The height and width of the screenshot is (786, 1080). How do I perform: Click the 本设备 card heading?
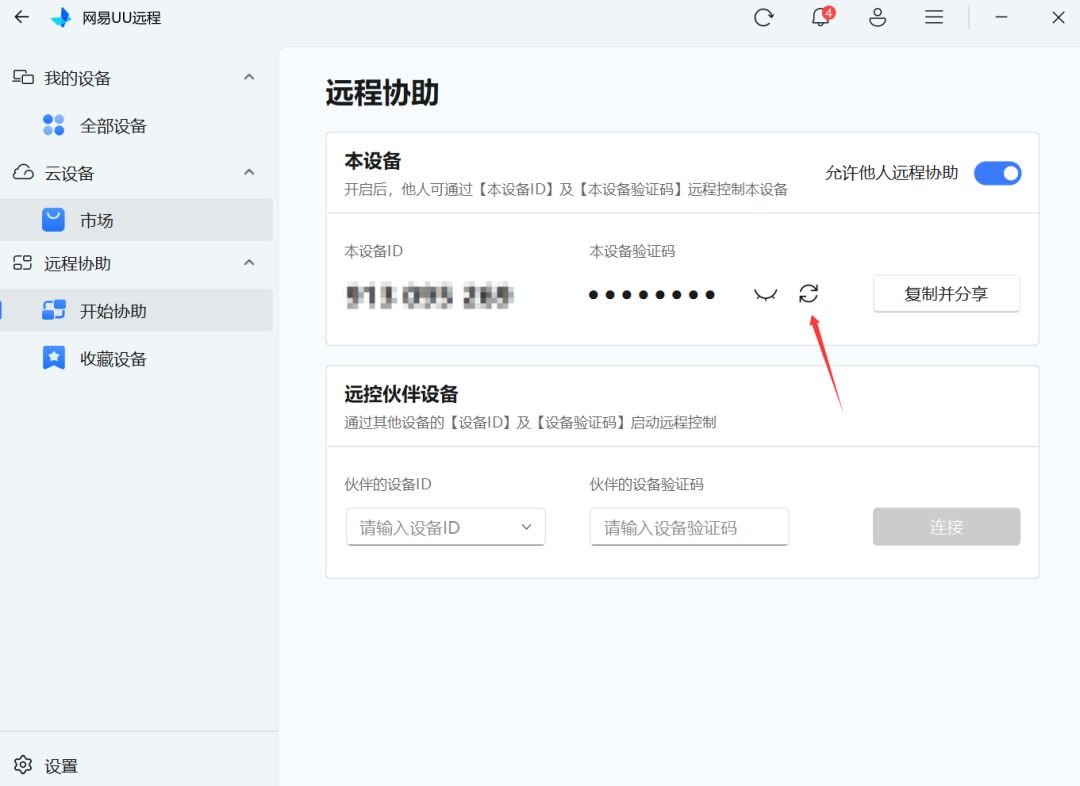tap(373, 161)
